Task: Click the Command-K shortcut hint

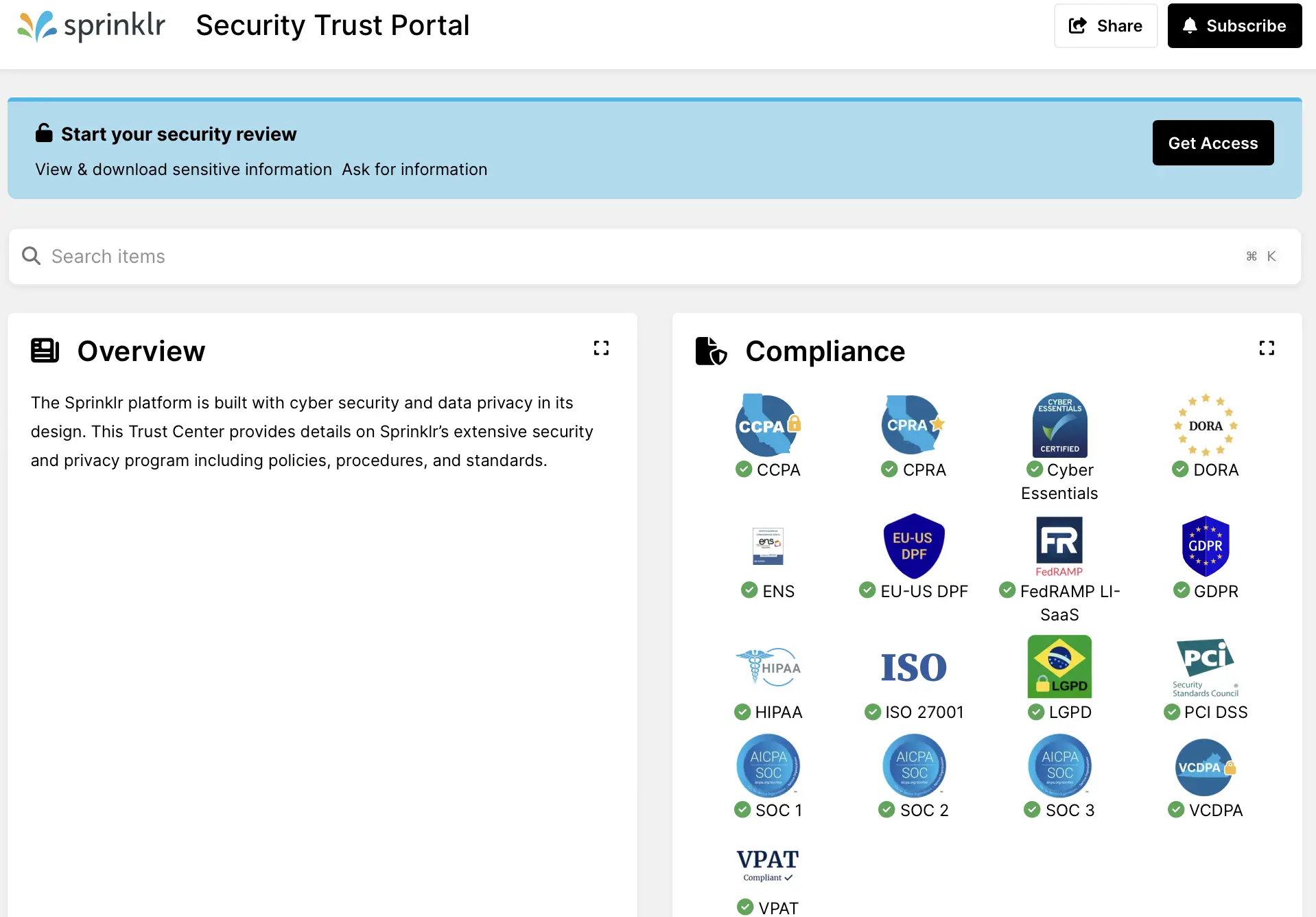Action: pyautogui.click(x=1261, y=256)
